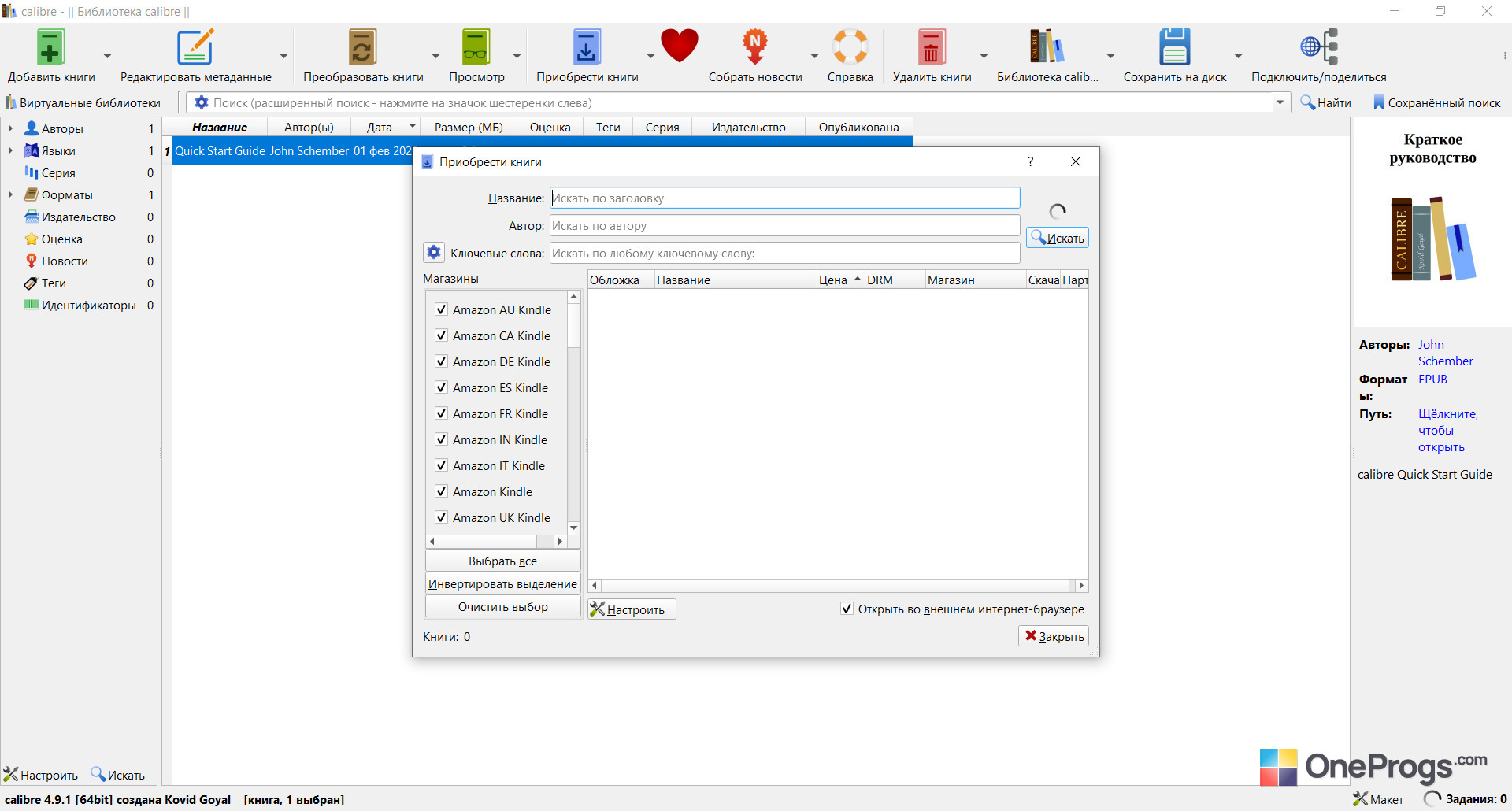Open Saved search bookmark icon

point(1379,102)
